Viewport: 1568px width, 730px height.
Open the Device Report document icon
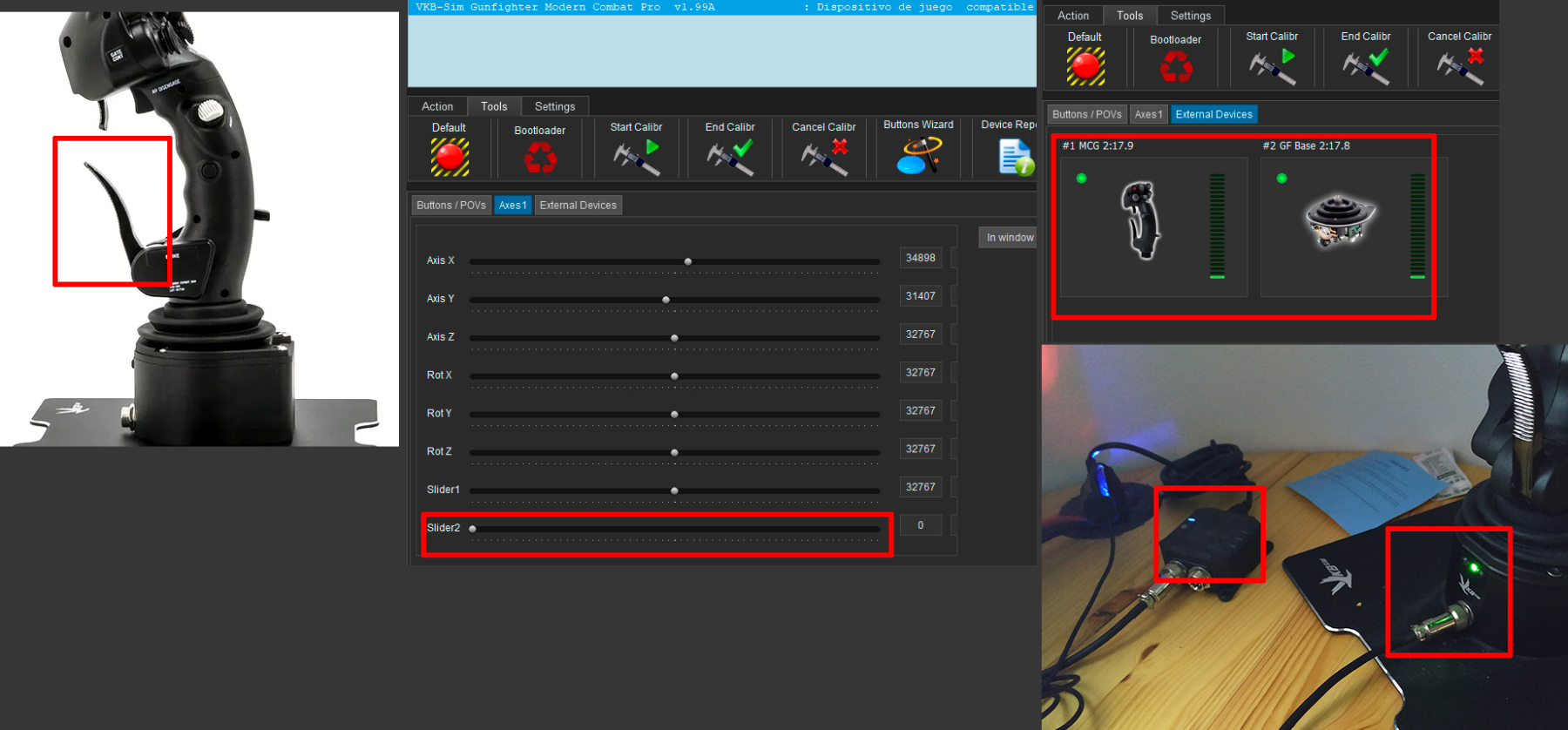[x=1016, y=158]
